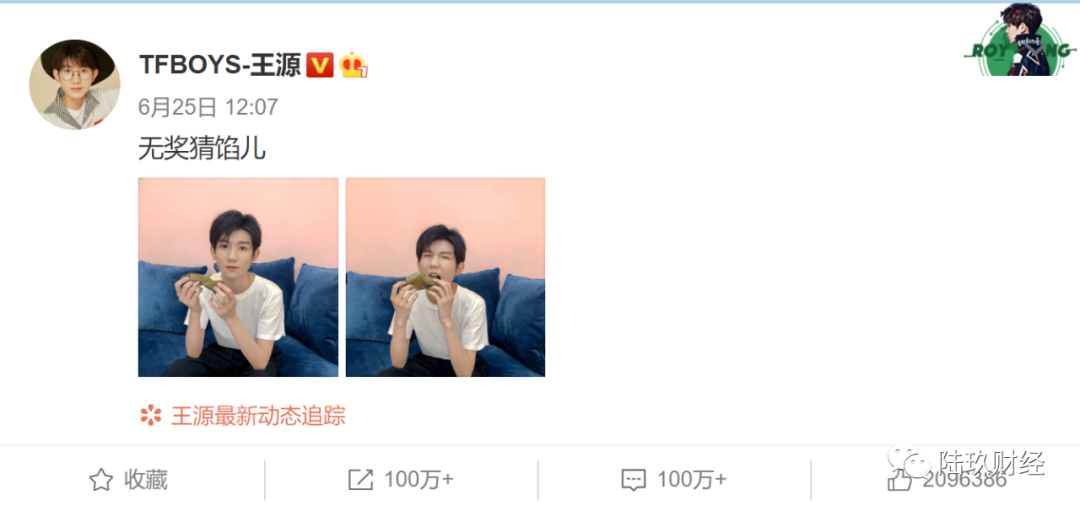Open the poster's round profile avatar

(74, 85)
